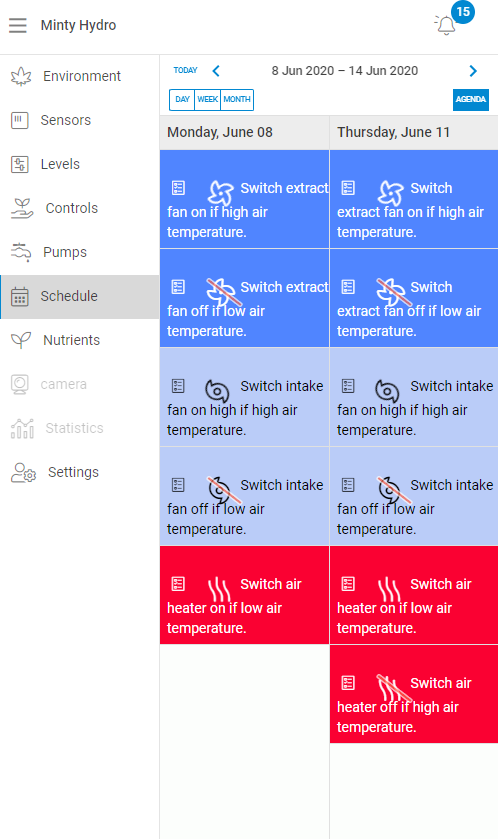
Task: Jump to Today in the calendar
Action: [x=186, y=70]
